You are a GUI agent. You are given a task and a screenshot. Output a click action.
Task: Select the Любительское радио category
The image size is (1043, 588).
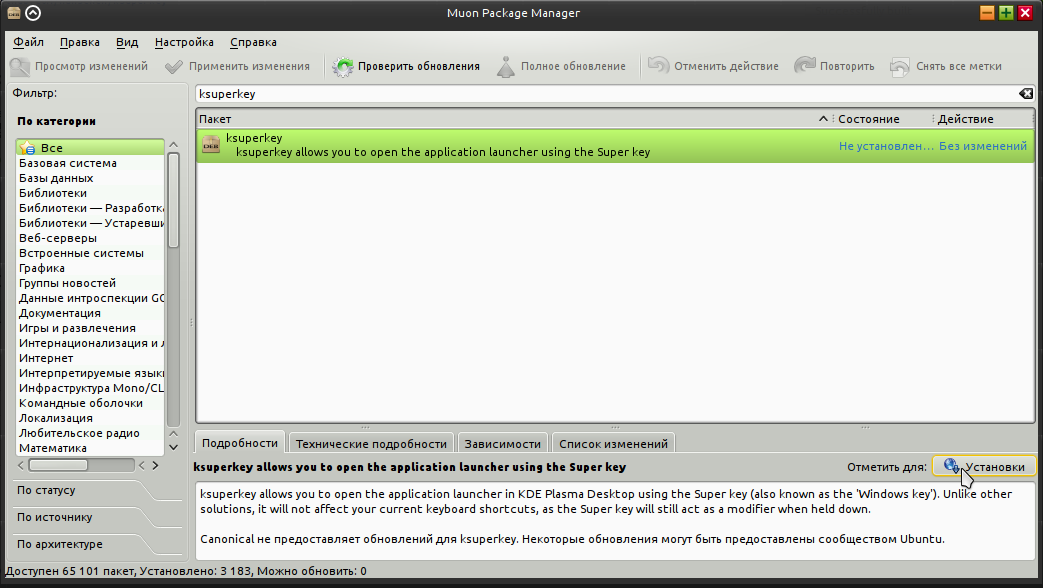pyautogui.click(x=90, y=433)
